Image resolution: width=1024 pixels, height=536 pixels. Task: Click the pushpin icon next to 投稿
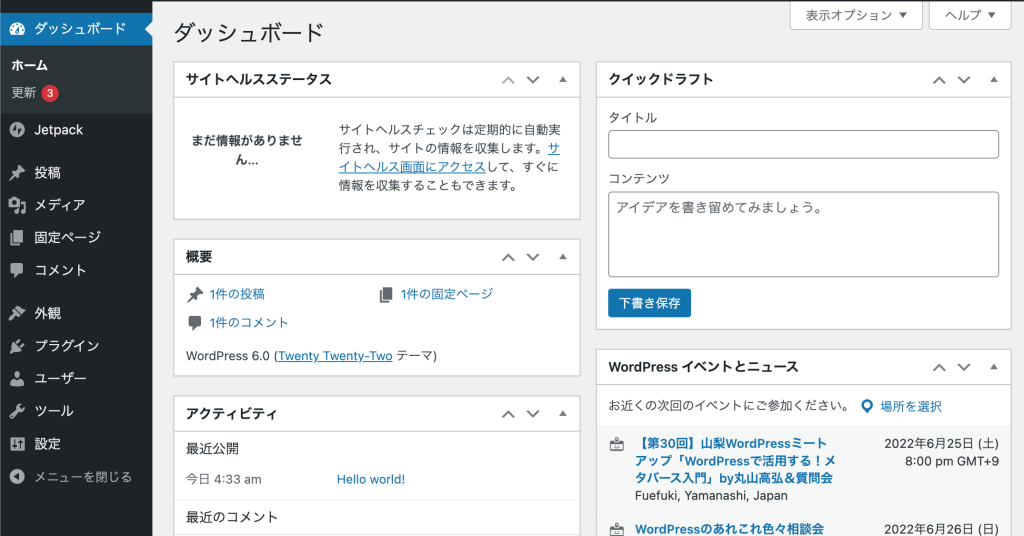coord(18,172)
